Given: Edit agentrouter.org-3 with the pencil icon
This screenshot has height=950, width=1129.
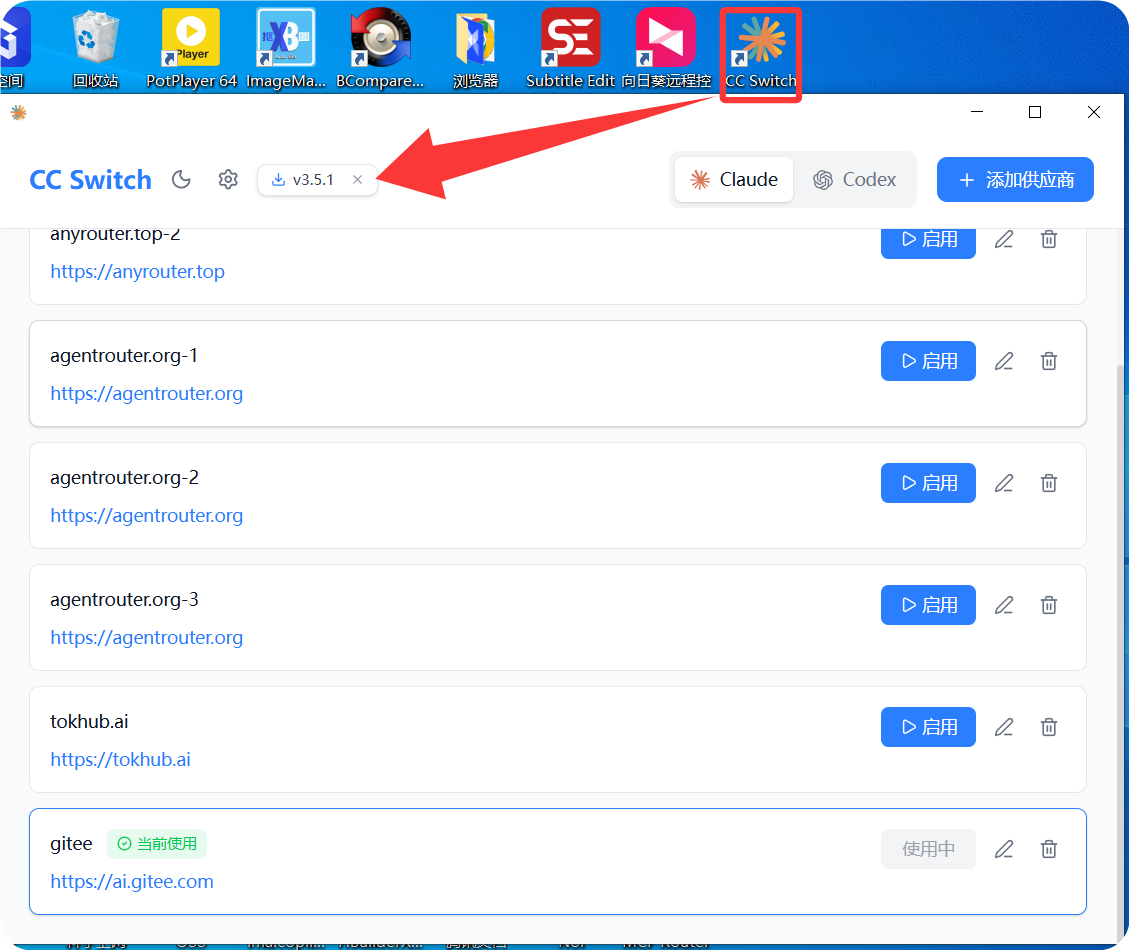Looking at the screenshot, I should (x=1004, y=605).
